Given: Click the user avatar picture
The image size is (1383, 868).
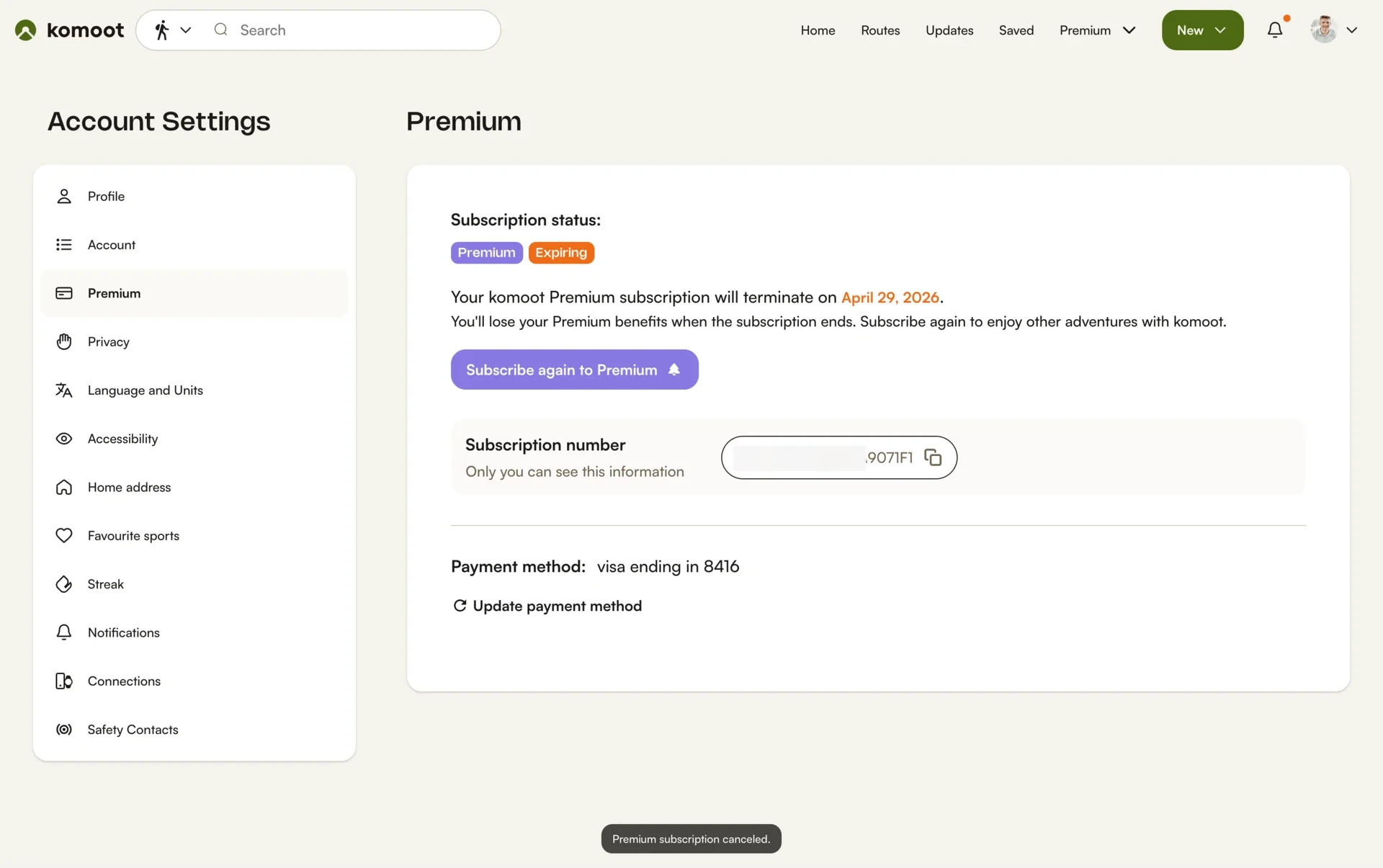Looking at the screenshot, I should point(1324,30).
